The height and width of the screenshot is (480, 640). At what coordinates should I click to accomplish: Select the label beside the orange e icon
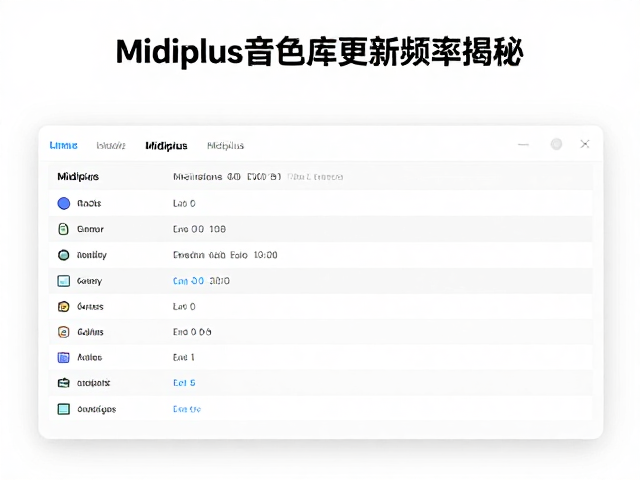(x=90, y=332)
